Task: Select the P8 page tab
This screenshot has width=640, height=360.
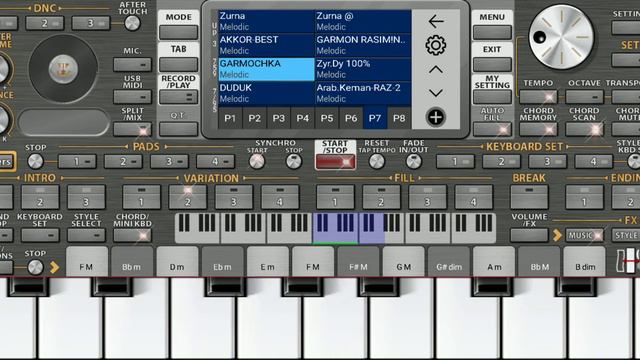Action: click(399, 118)
